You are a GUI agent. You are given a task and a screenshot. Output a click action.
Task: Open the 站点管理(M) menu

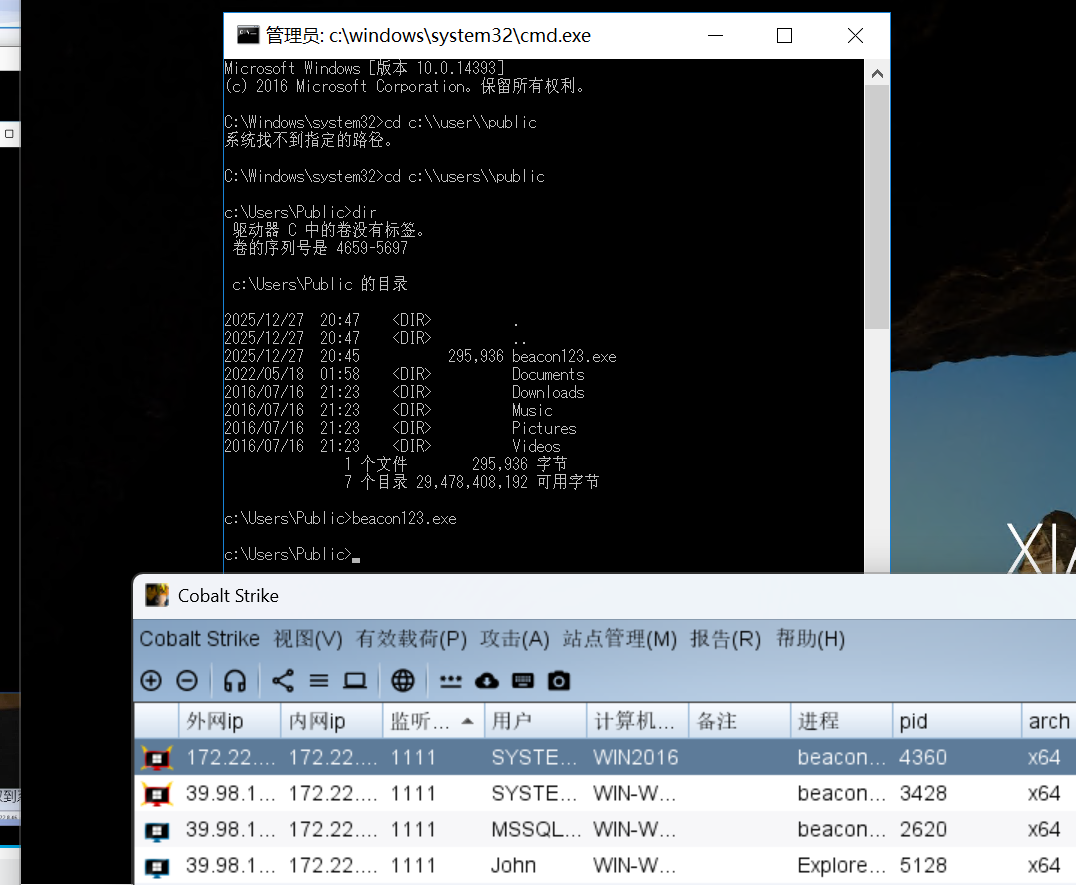click(620, 639)
